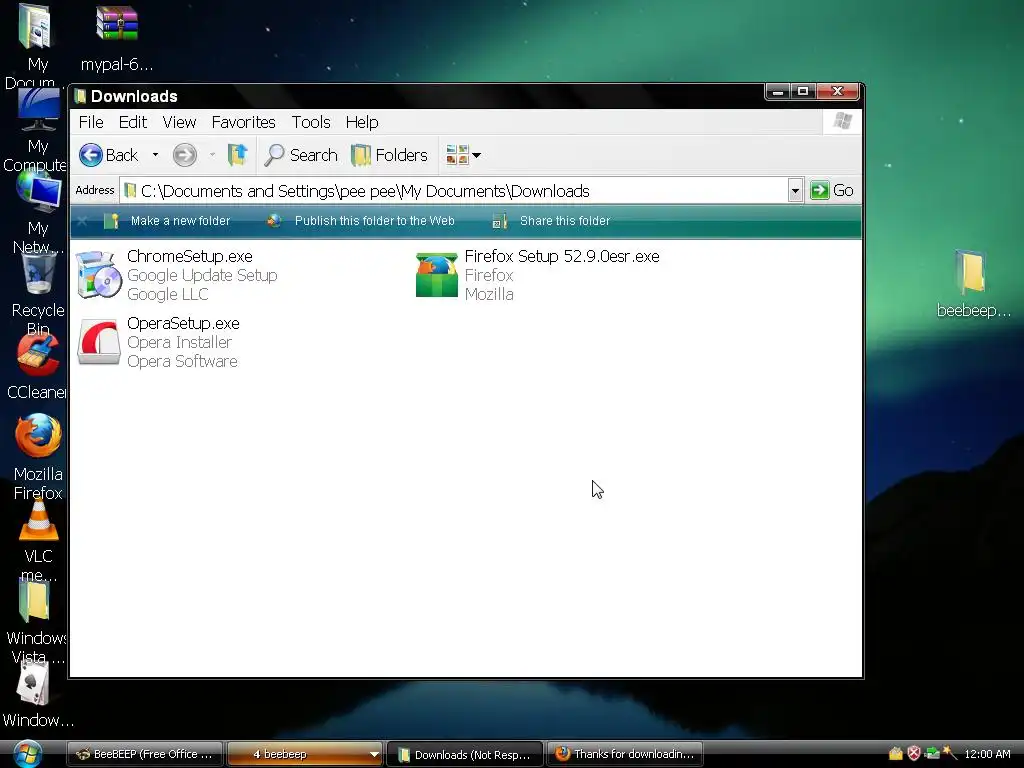Click the Firefox Setup 52.9.0esr.exe name
The width and height of the screenshot is (1024, 768).
pyautogui.click(x=562, y=256)
